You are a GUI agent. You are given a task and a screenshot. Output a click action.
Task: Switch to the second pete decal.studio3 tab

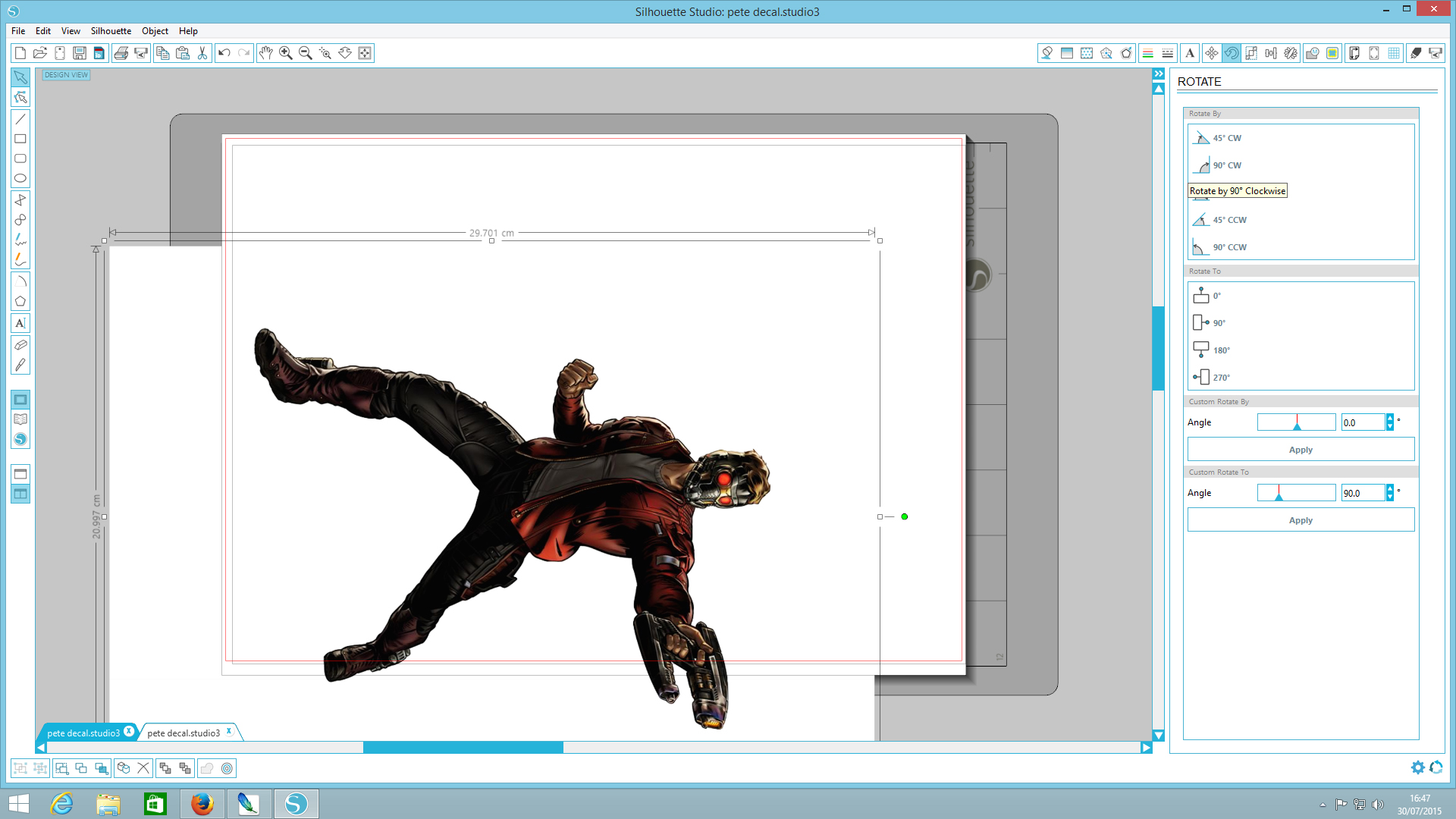(x=184, y=733)
